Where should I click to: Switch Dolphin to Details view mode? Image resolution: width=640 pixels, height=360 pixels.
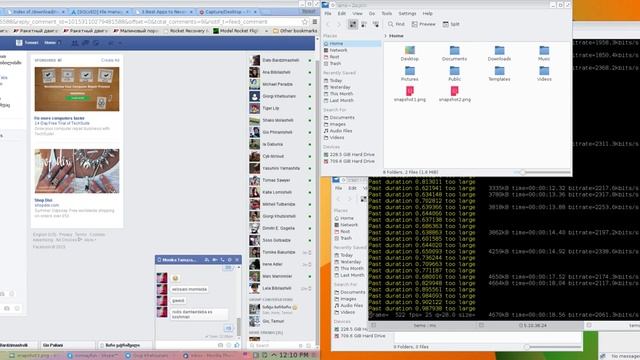376,24
